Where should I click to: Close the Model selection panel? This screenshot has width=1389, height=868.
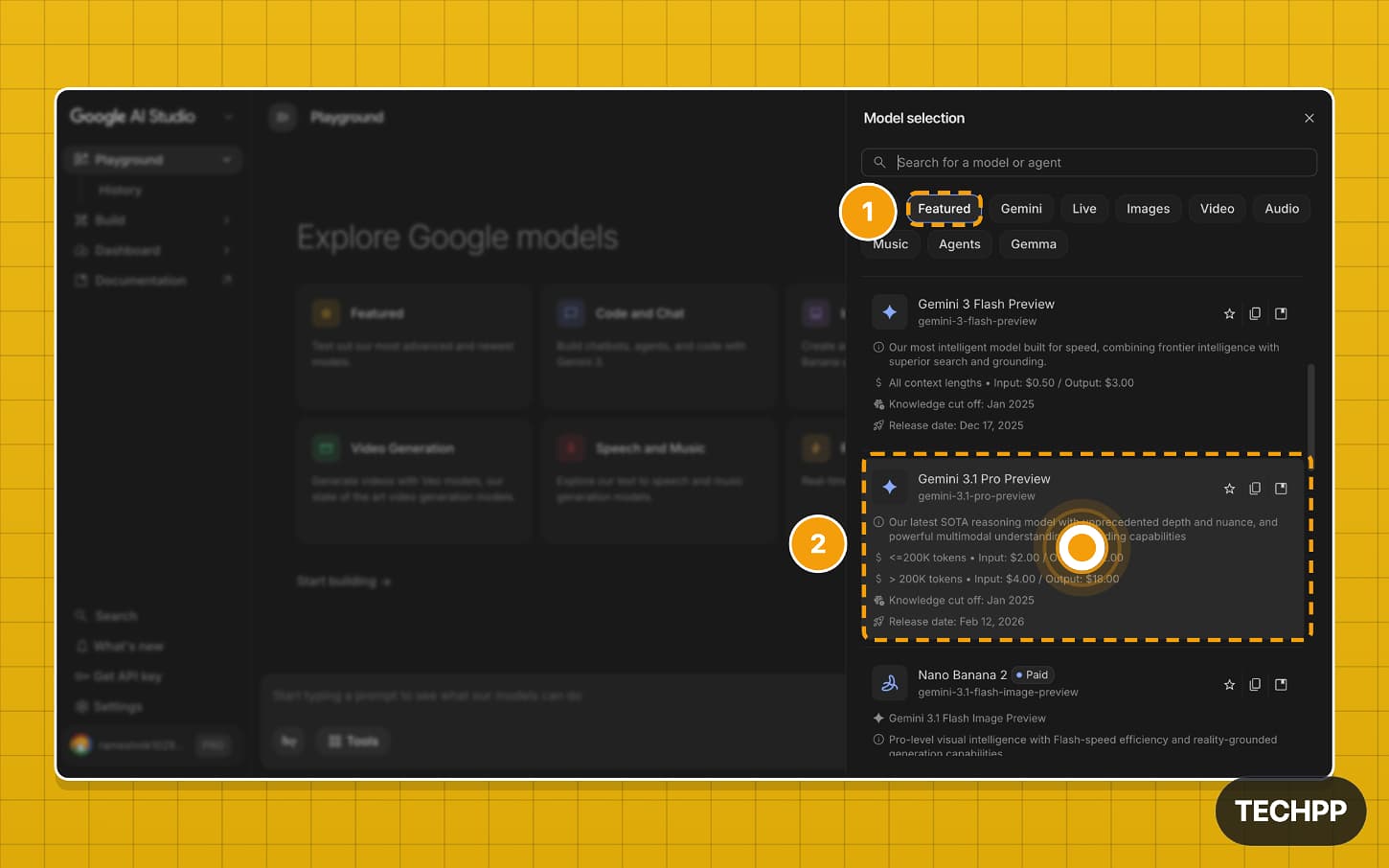tap(1309, 118)
